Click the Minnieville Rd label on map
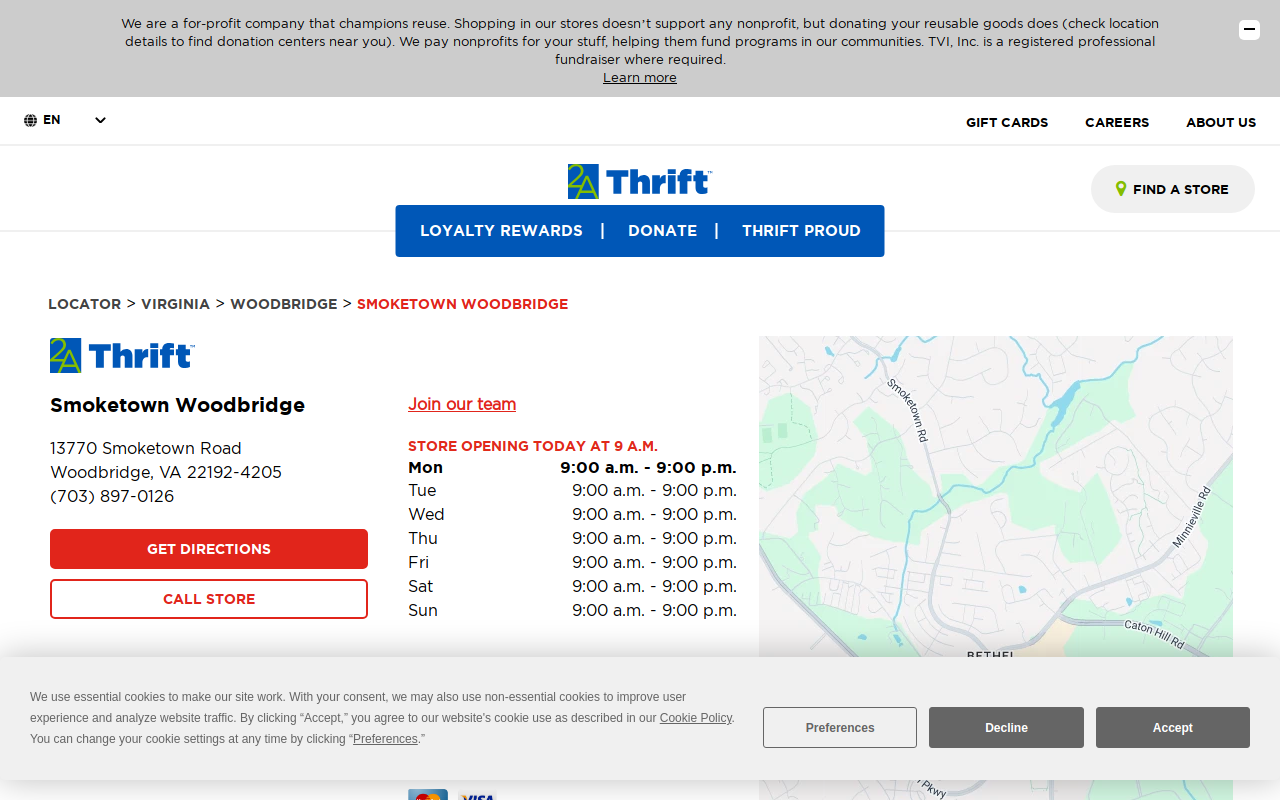 click(x=1191, y=517)
